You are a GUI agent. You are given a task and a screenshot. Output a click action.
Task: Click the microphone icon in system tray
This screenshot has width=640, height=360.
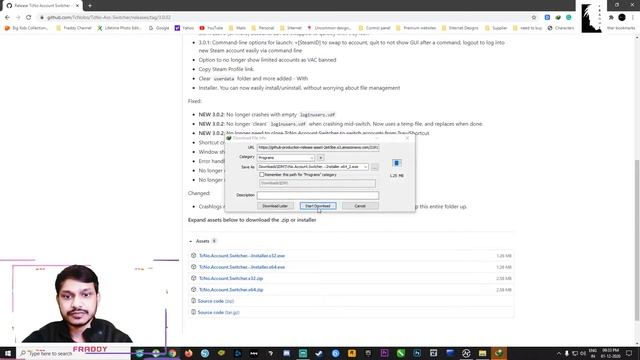[x=567, y=353]
